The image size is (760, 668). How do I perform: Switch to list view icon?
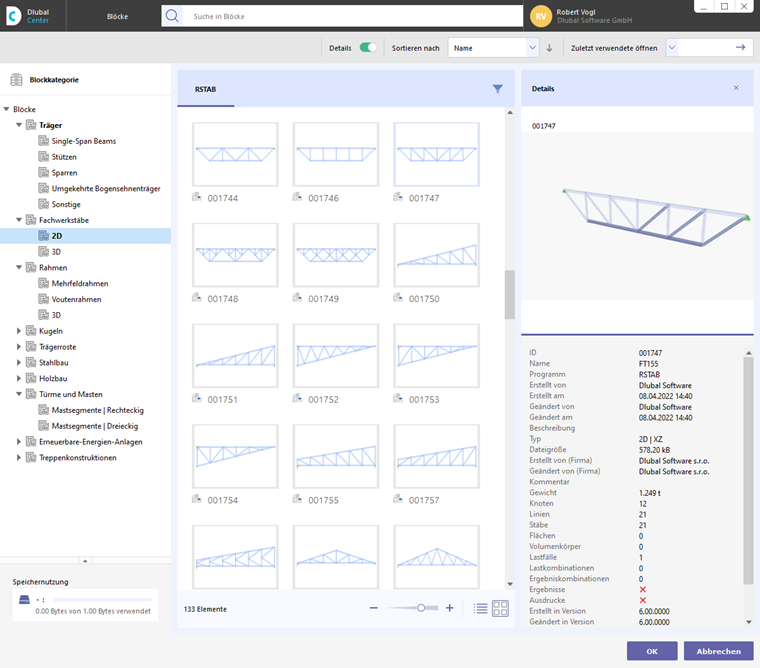[480, 608]
